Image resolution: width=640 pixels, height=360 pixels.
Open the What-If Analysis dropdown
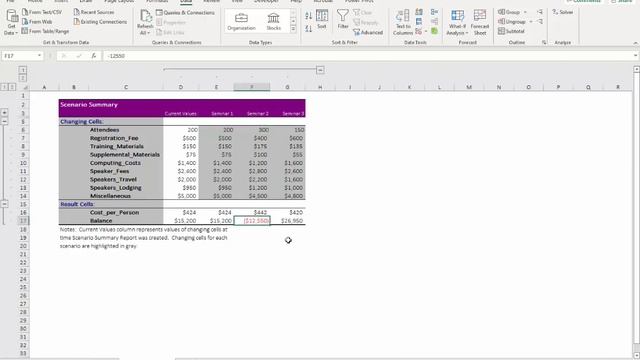457,22
